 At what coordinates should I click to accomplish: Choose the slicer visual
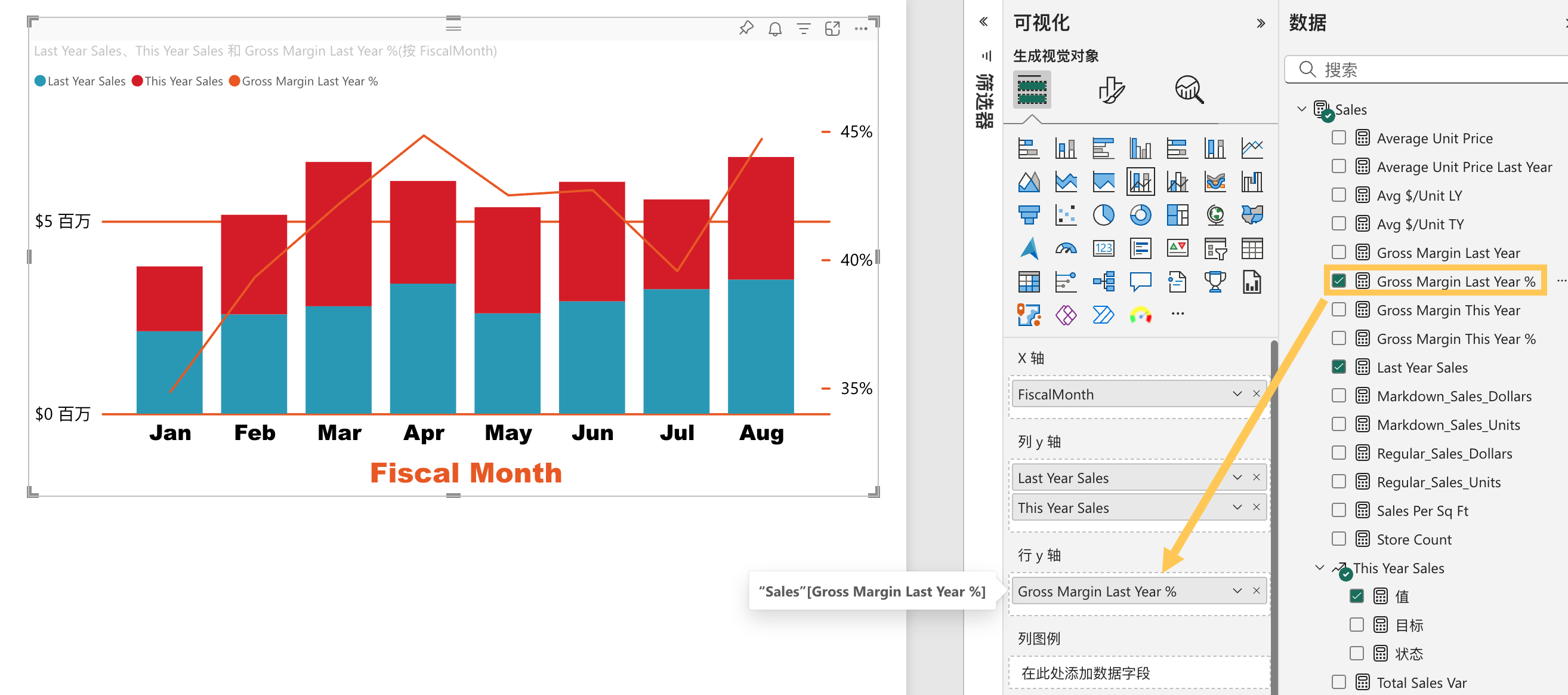(x=1215, y=248)
